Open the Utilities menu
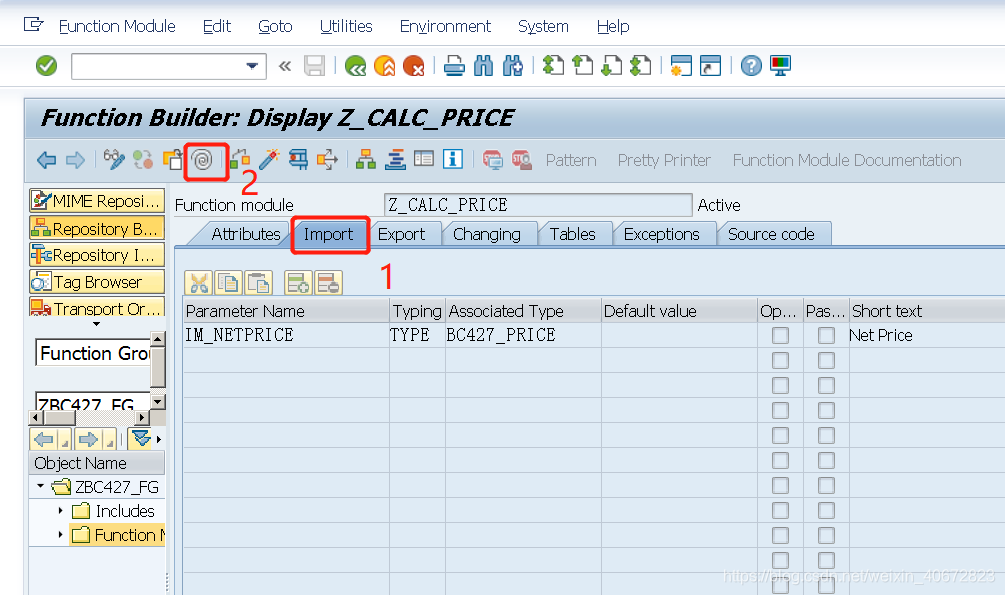 [346, 26]
